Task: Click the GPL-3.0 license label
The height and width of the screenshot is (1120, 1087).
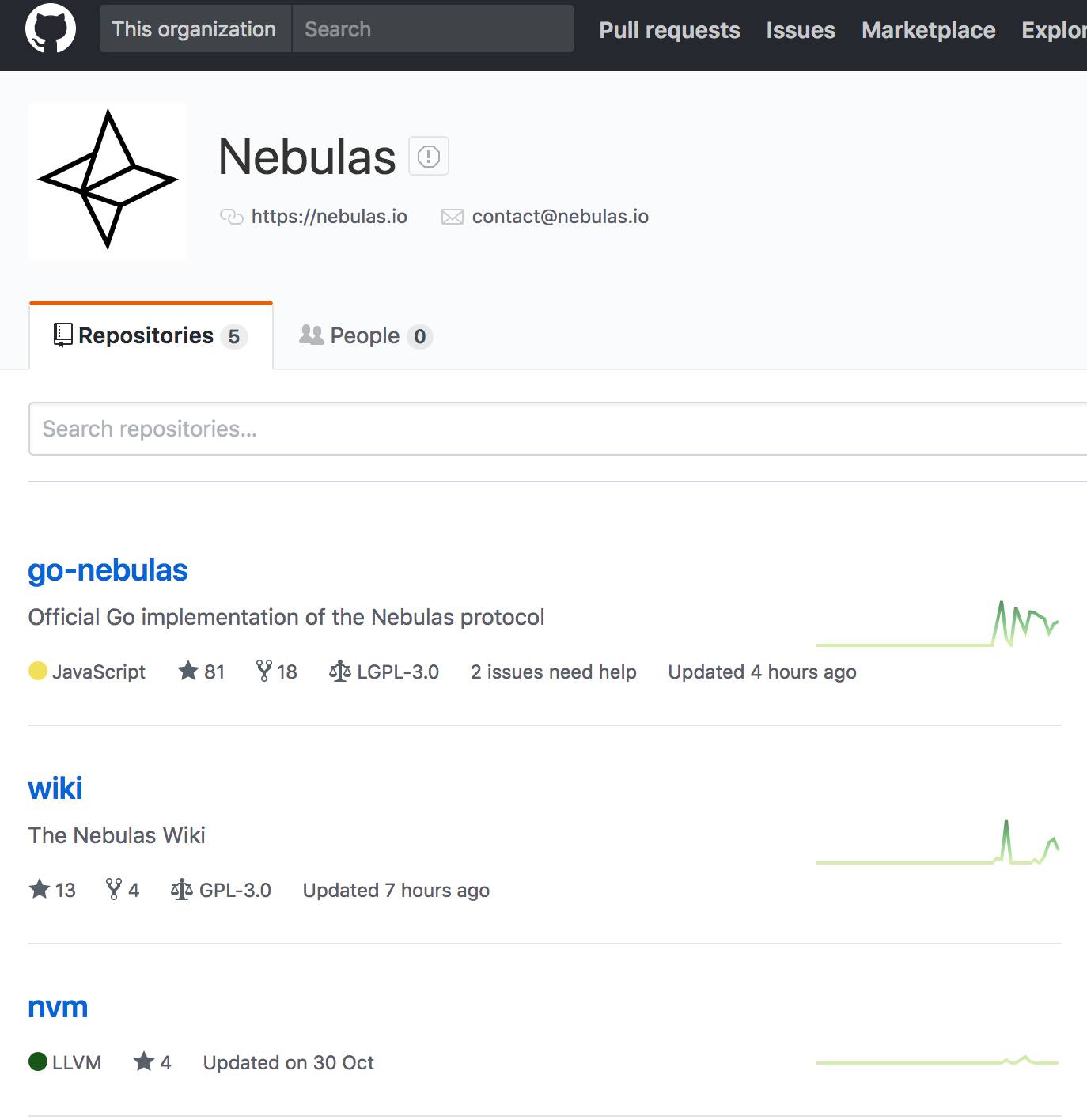Action: pyautogui.click(x=222, y=890)
